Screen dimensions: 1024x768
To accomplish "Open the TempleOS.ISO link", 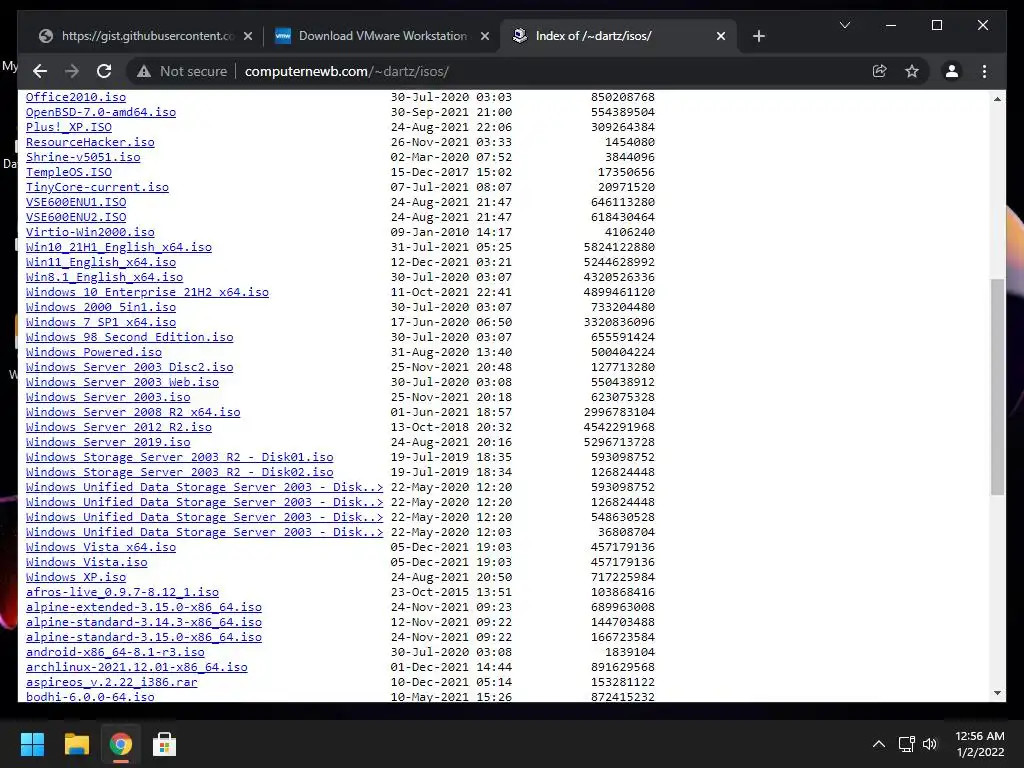I will (x=69, y=172).
